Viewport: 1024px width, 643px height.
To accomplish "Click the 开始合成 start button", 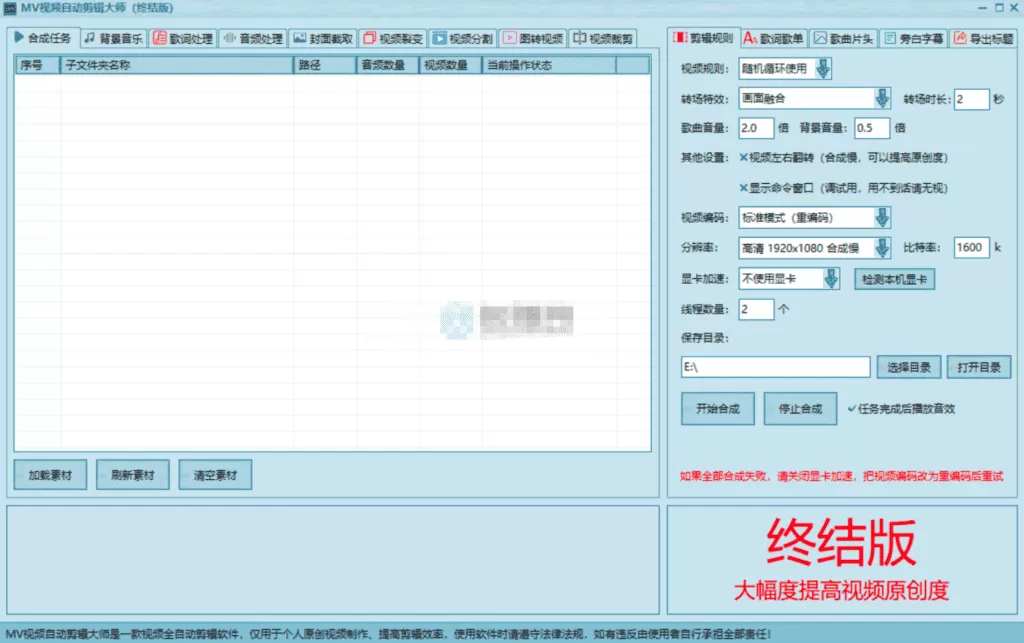I will 717,408.
